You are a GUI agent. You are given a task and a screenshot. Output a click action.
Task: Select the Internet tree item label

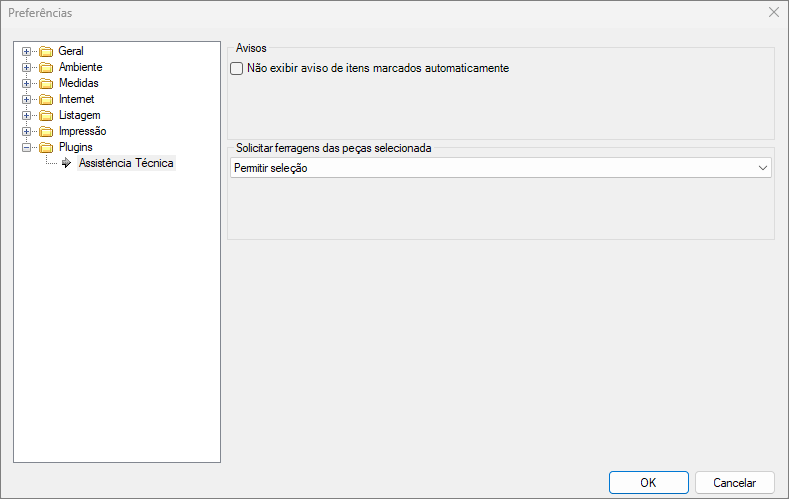click(x=77, y=99)
